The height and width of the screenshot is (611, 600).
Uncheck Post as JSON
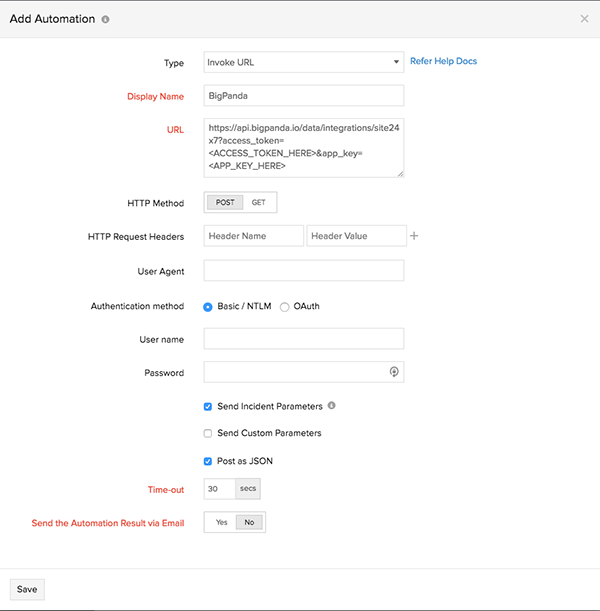(x=208, y=461)
